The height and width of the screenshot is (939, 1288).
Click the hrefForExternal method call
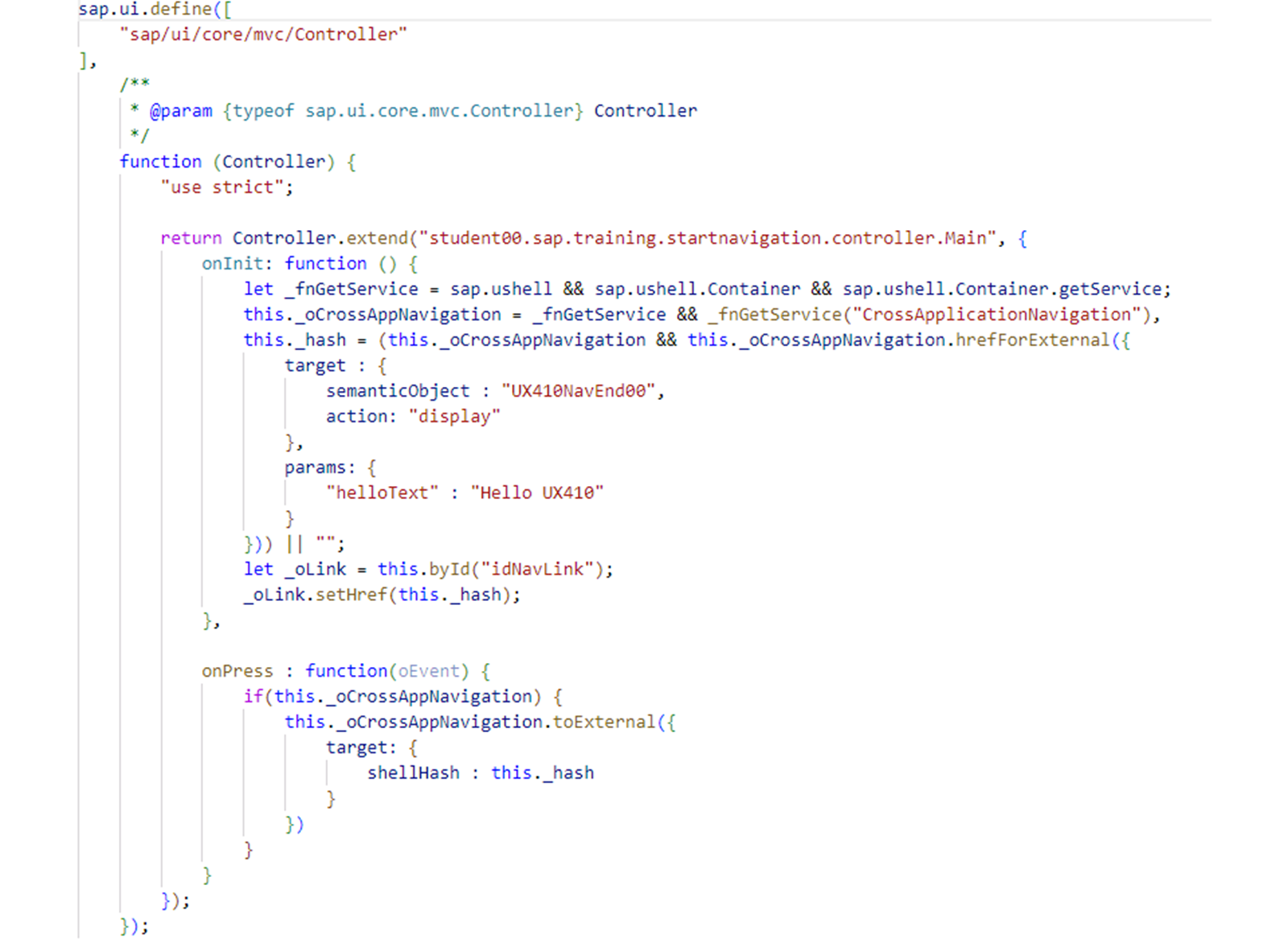coord(1032,340)
